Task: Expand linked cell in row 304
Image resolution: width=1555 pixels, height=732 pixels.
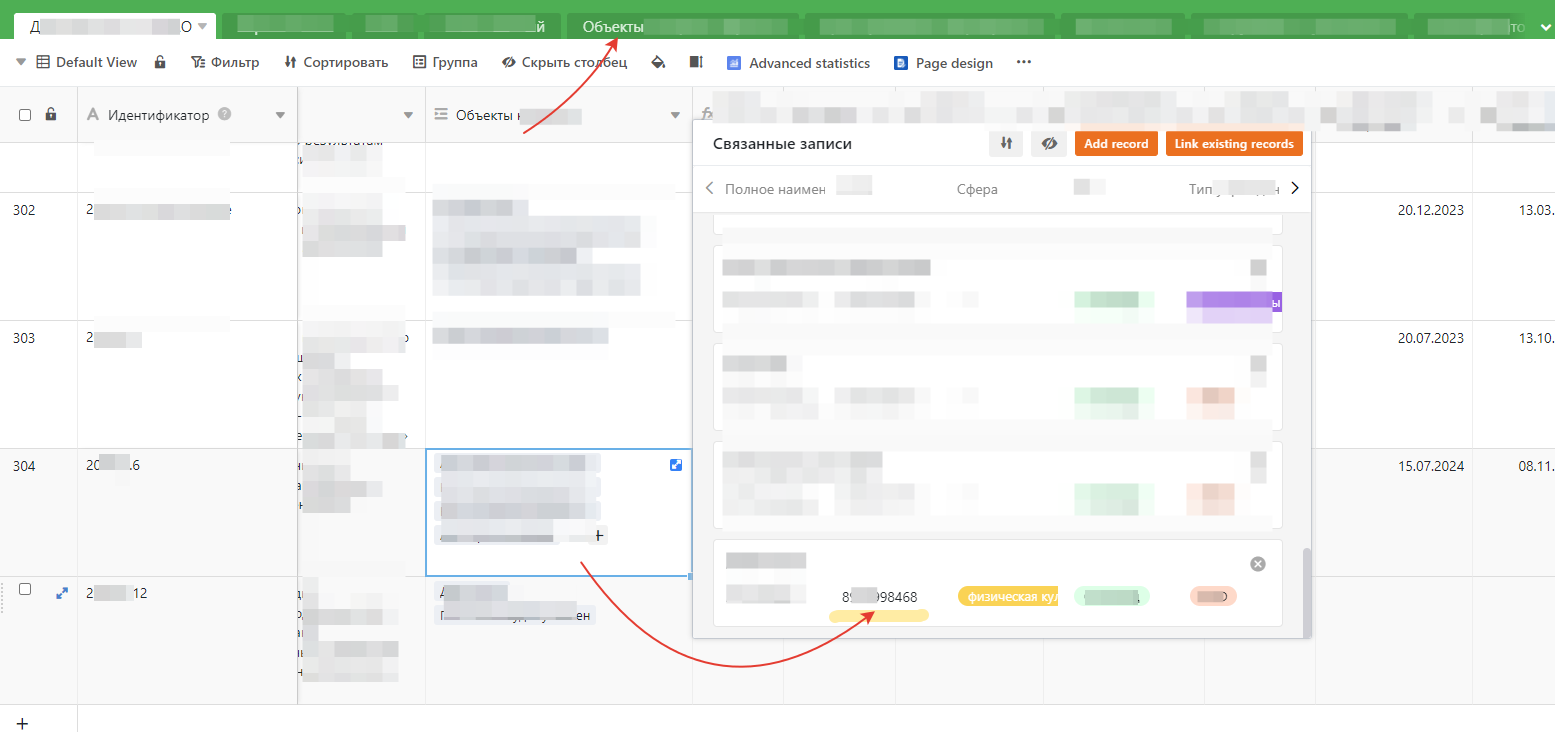Action: (x=676, y=465)
